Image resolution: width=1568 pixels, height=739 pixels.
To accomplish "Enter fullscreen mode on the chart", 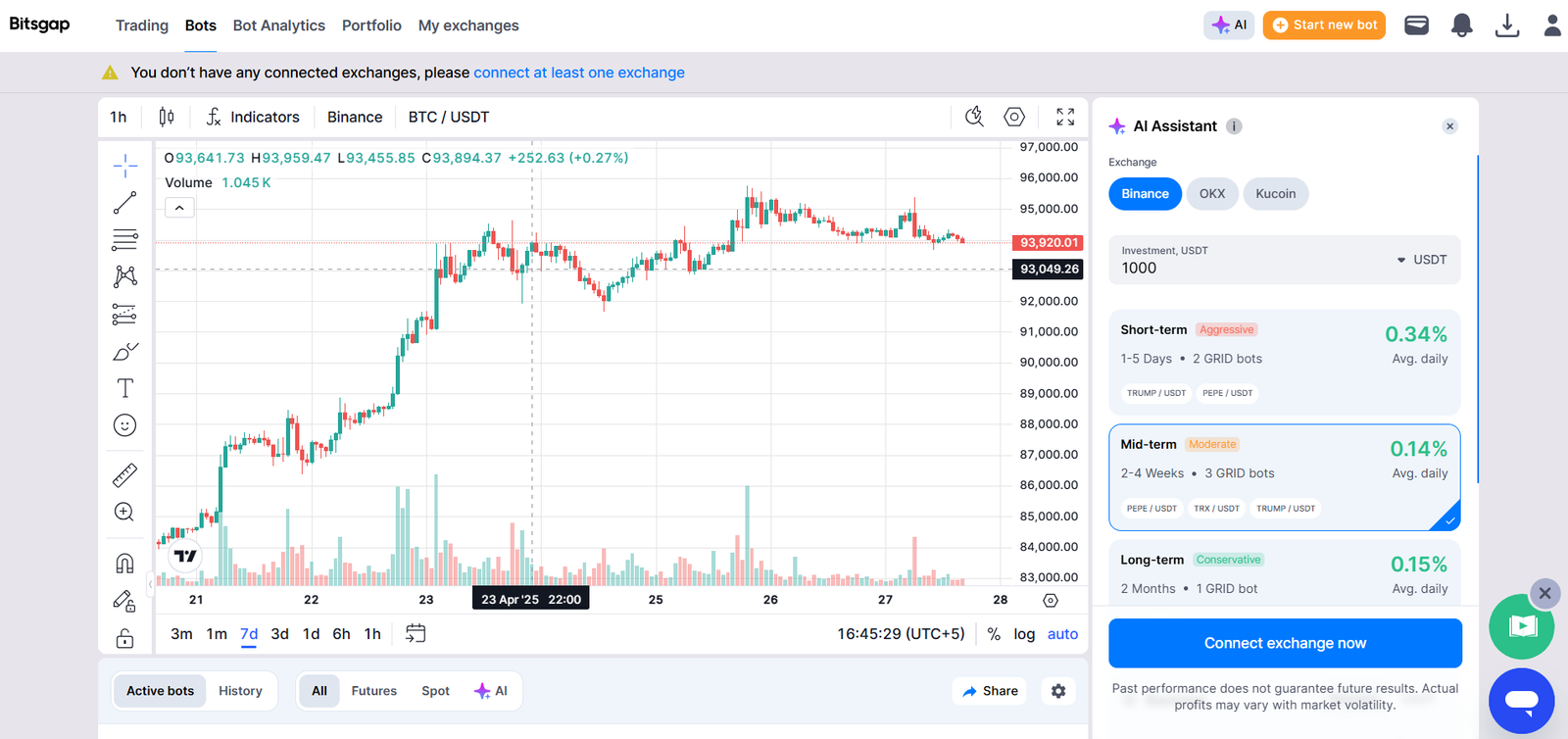I will [1066, 117].
